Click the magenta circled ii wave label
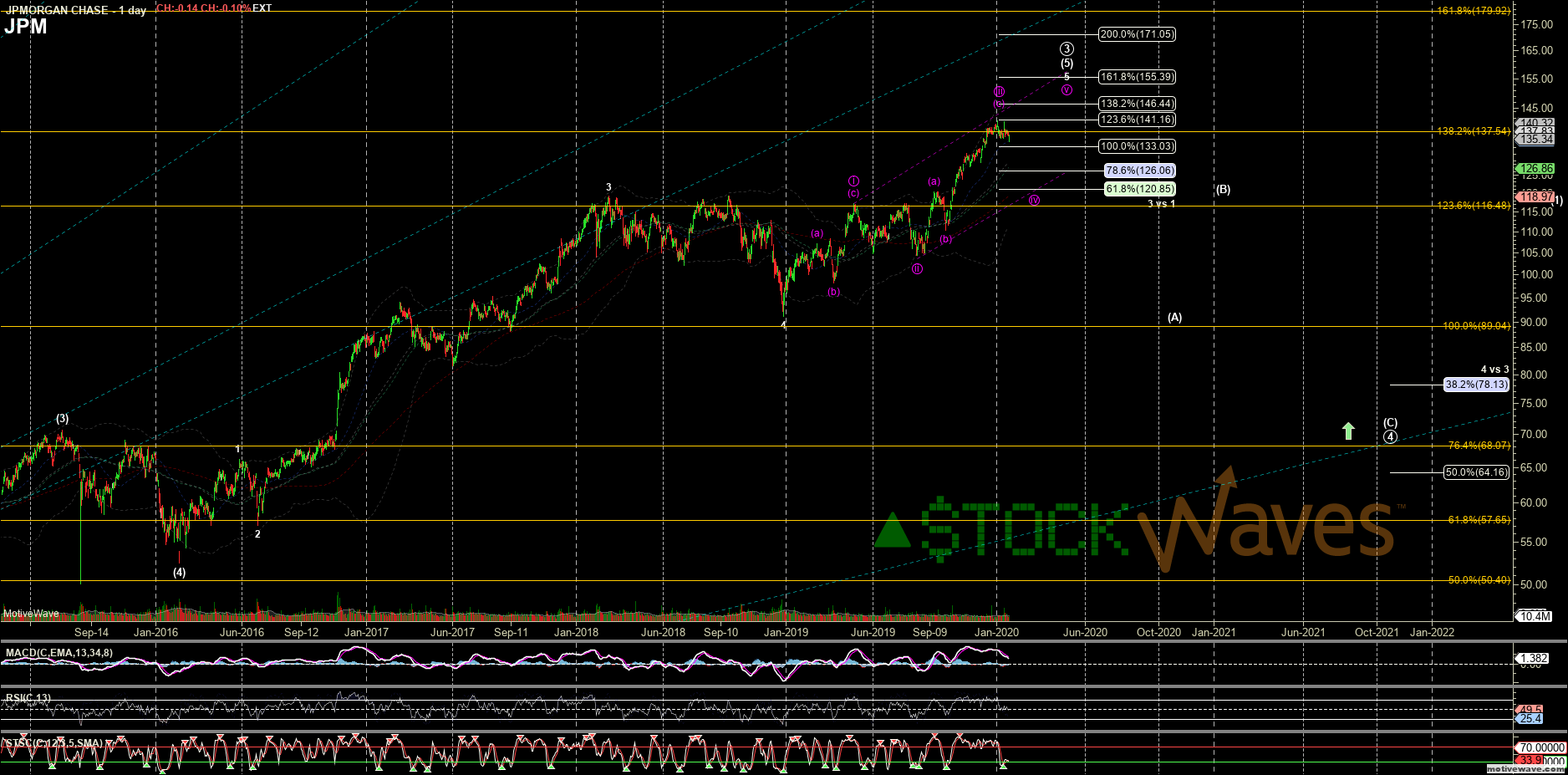This screenshot has height=775, width=1568. coord(917,268)
